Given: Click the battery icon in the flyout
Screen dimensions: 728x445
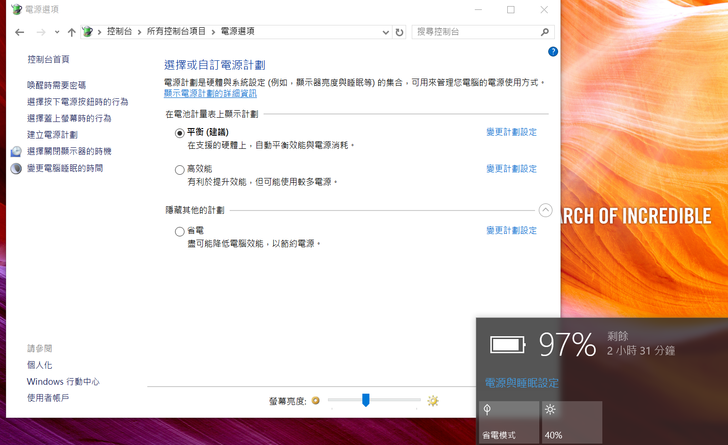Looking at the screenshot, I should 507,345.
